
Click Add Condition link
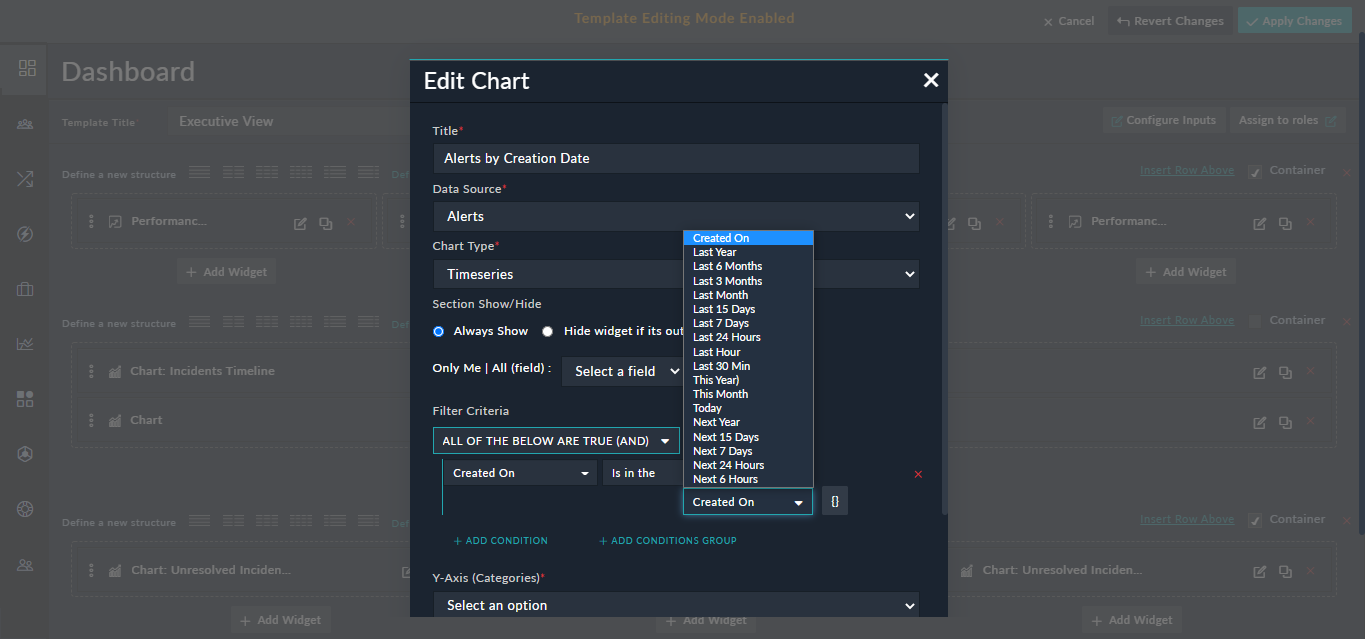(x=500, y=541)
